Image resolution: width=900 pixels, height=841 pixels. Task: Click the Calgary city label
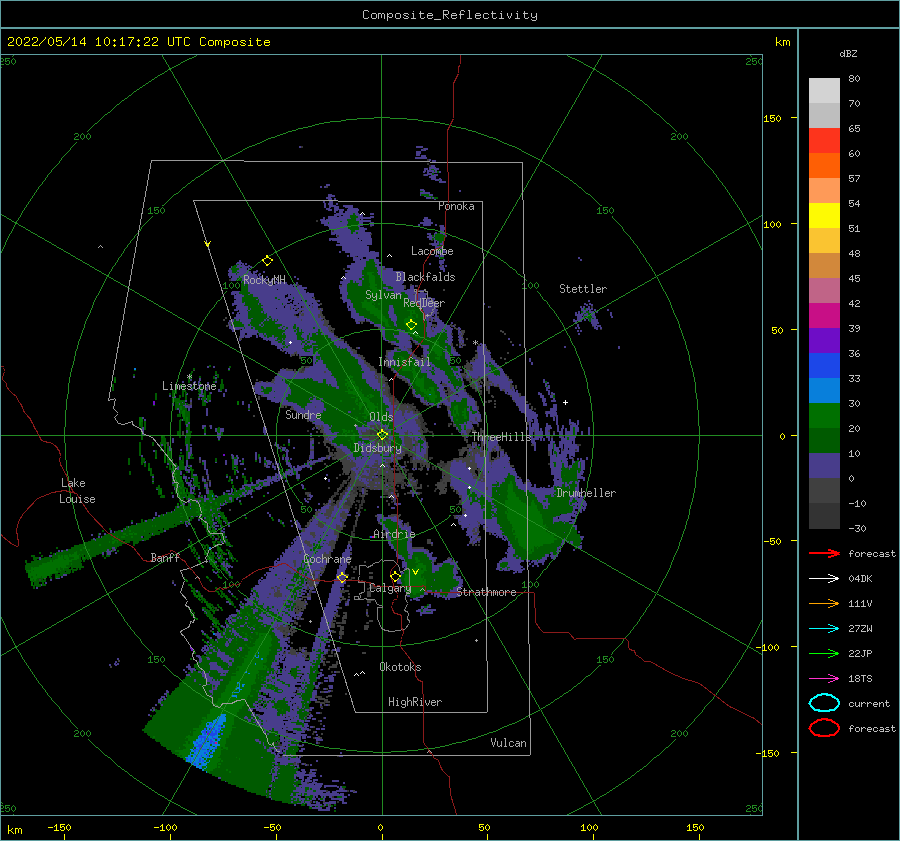pos(390,588)
